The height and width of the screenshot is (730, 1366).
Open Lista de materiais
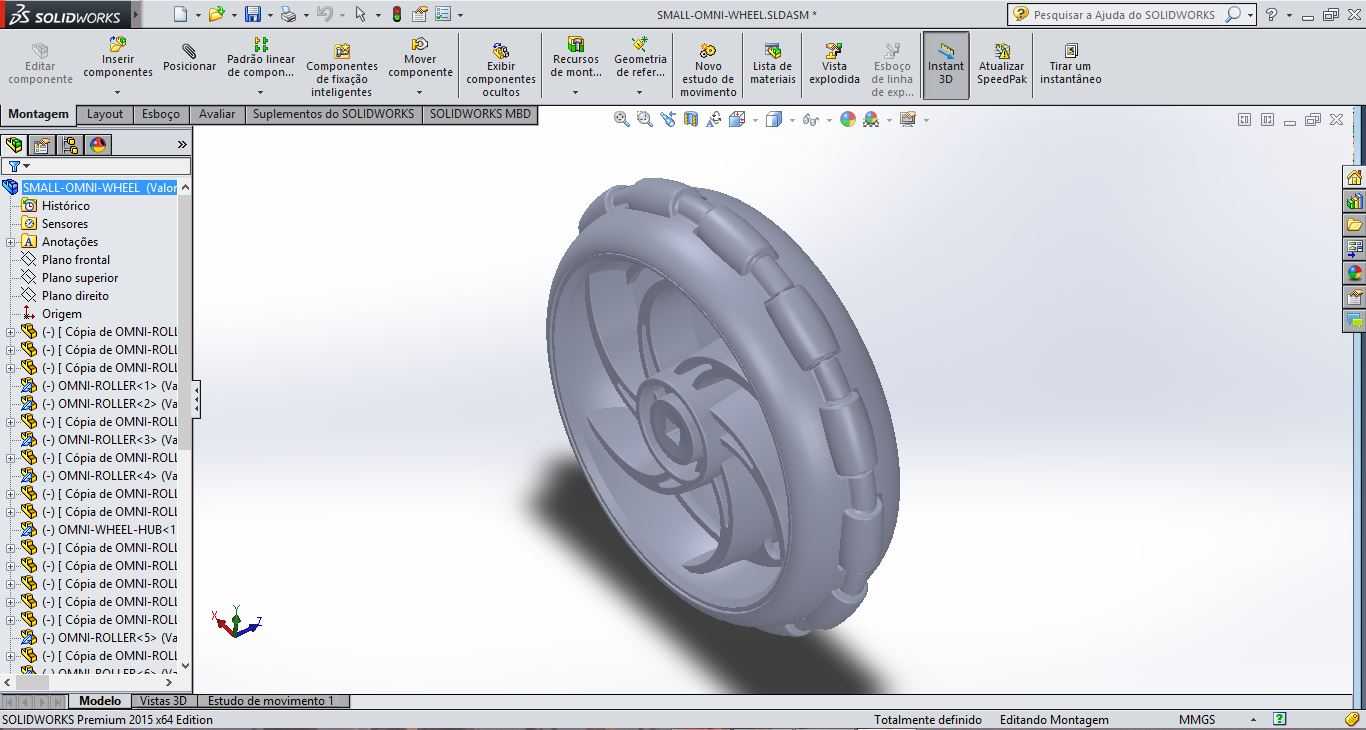(773, 64)
